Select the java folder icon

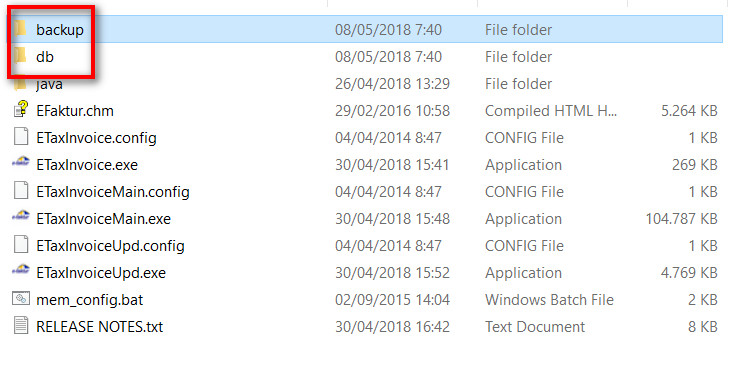click(x=20, y=84)
